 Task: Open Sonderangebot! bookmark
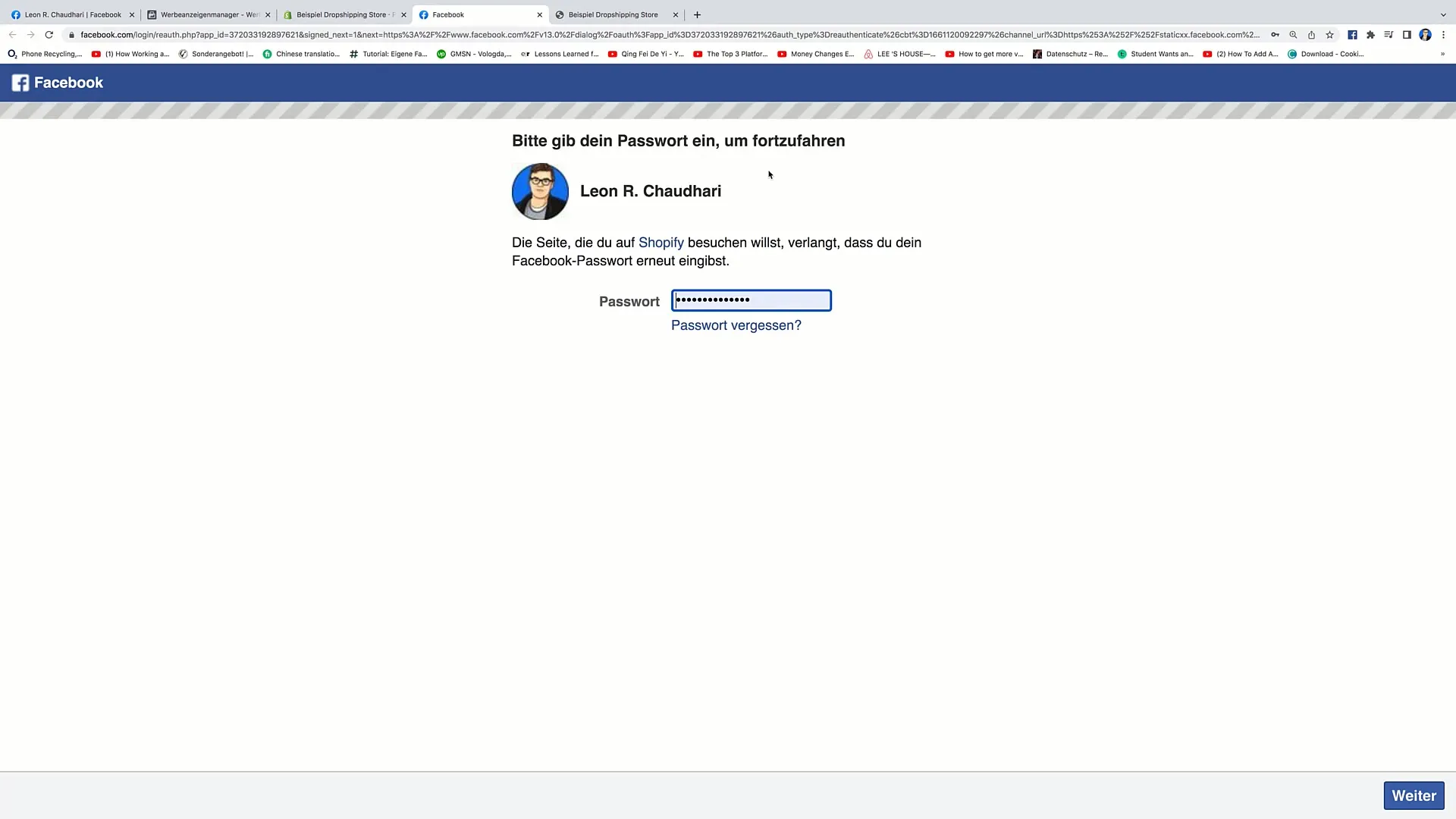(216, 54)
